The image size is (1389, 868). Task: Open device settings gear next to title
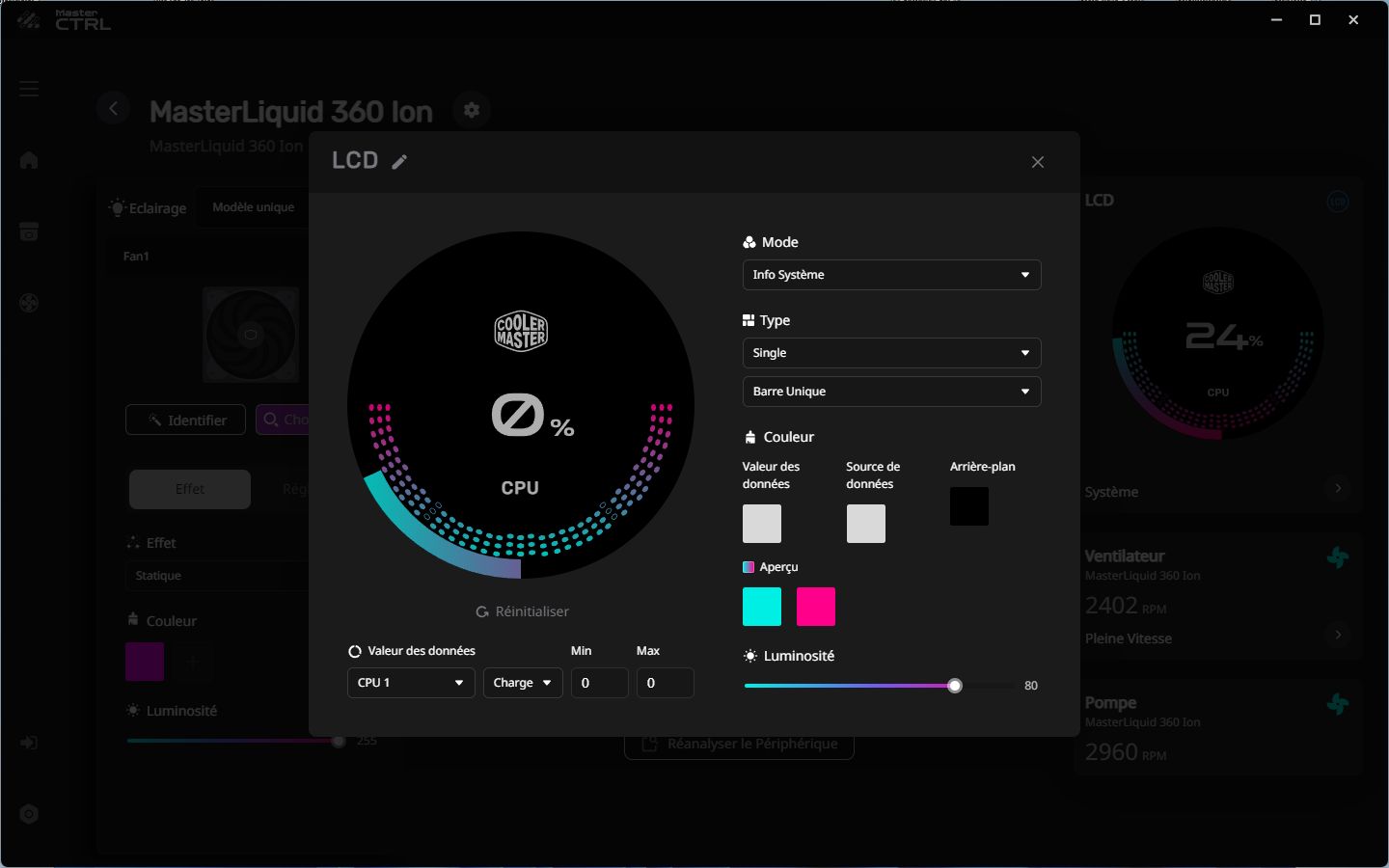coord(472,110)
